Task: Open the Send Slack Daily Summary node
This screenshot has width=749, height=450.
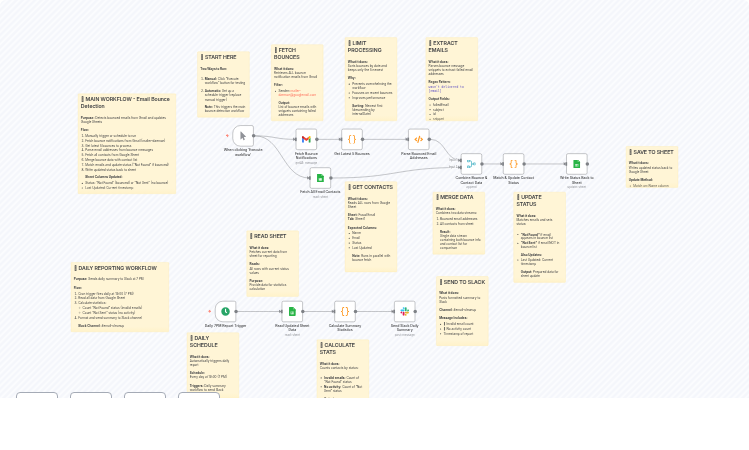Action: [404, 311]
